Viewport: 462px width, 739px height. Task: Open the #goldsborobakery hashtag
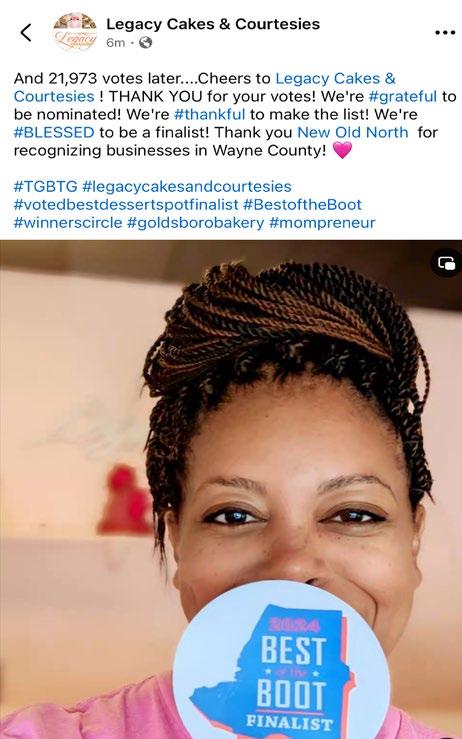point(196,223)
